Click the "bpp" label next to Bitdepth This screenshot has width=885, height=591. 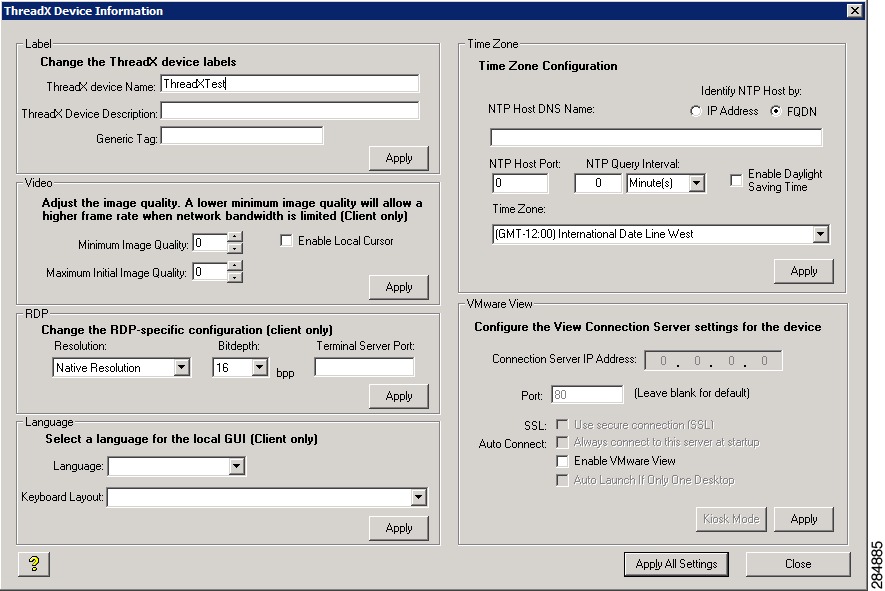285,374
